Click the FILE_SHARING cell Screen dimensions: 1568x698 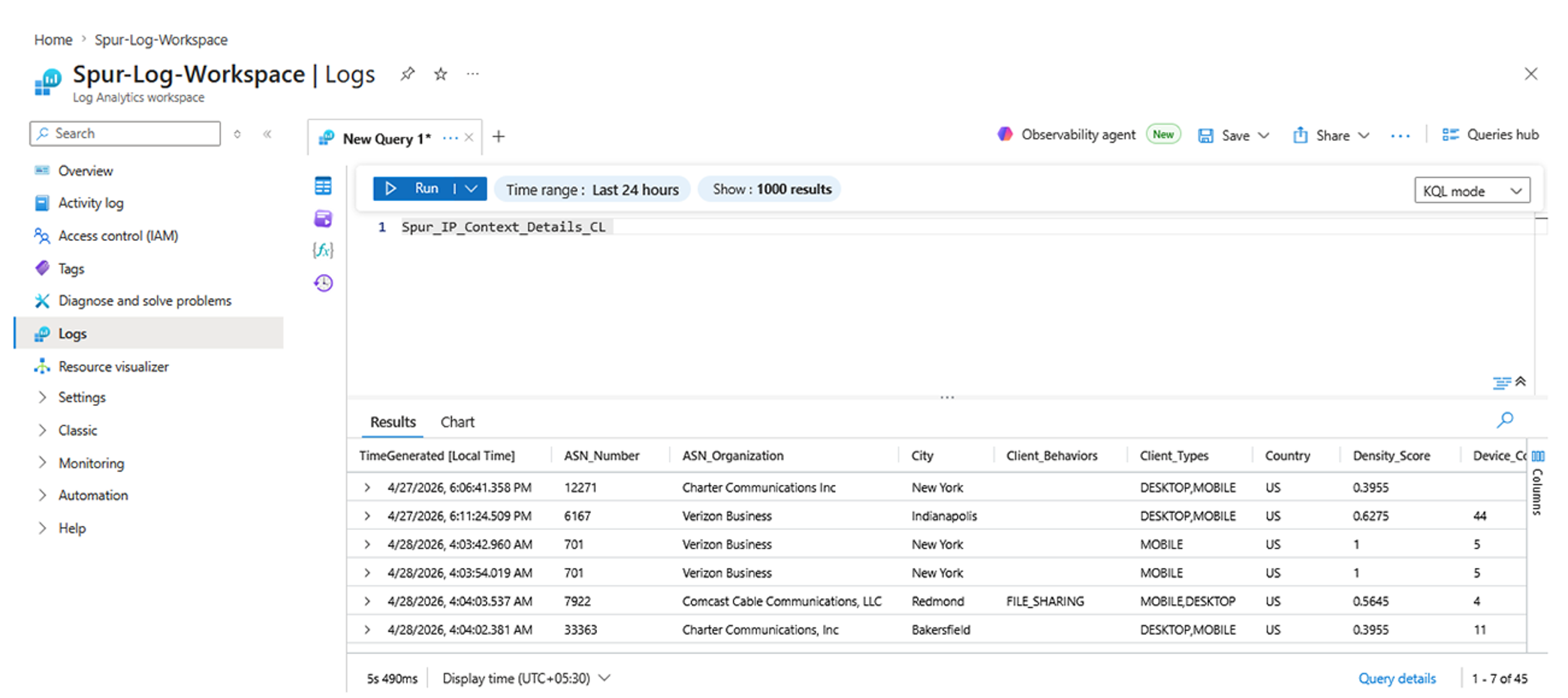[x=1045, y=601]
